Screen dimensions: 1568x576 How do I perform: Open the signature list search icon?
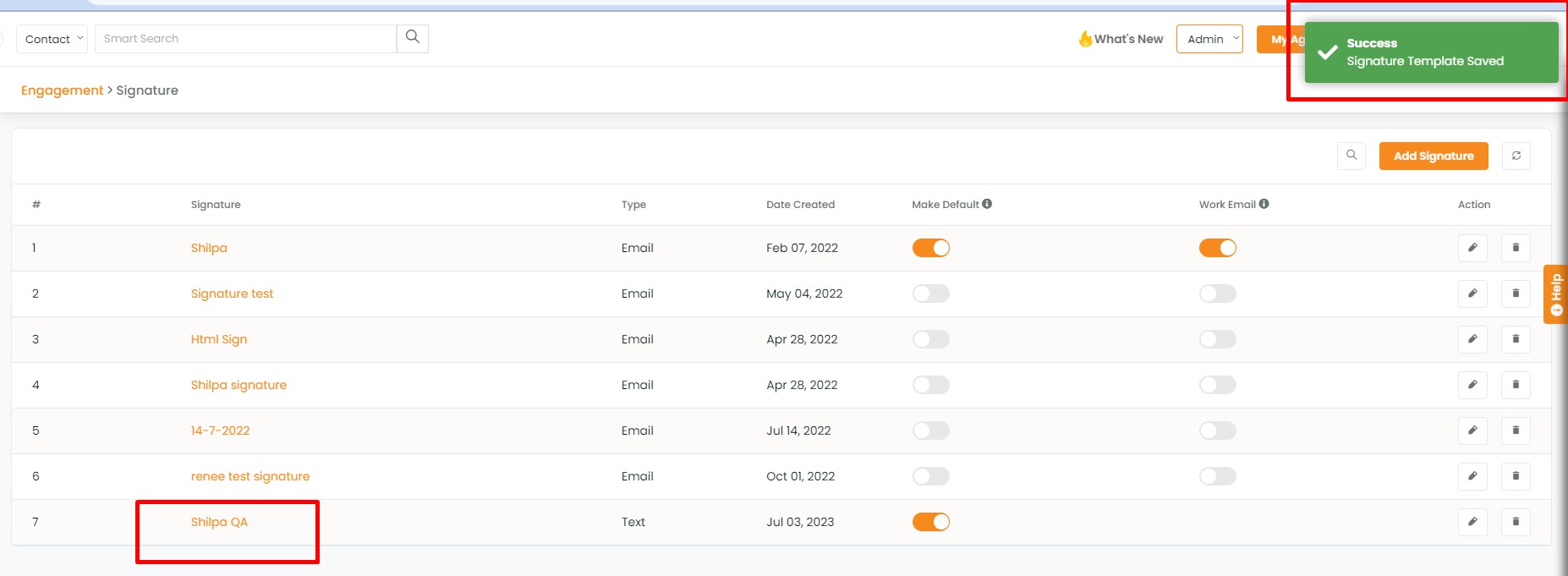pos(1351,156)
